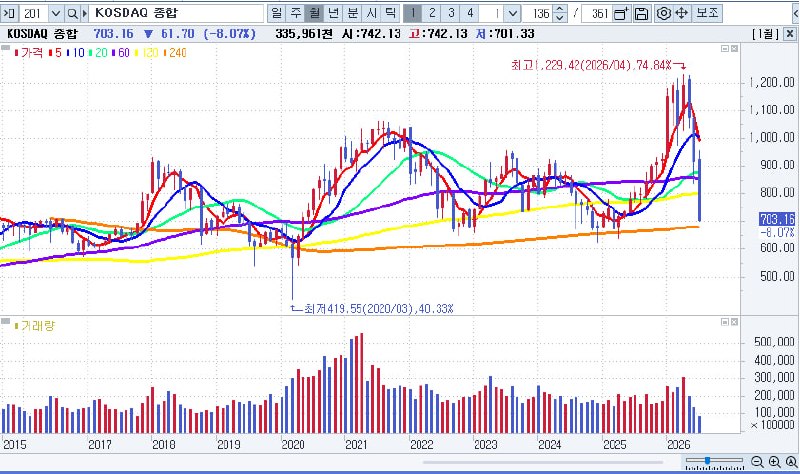Screen dimensions: 800x474
Task: Click the auto-zoom magnifier icon marked A
Action: click(x=791, y=462)
